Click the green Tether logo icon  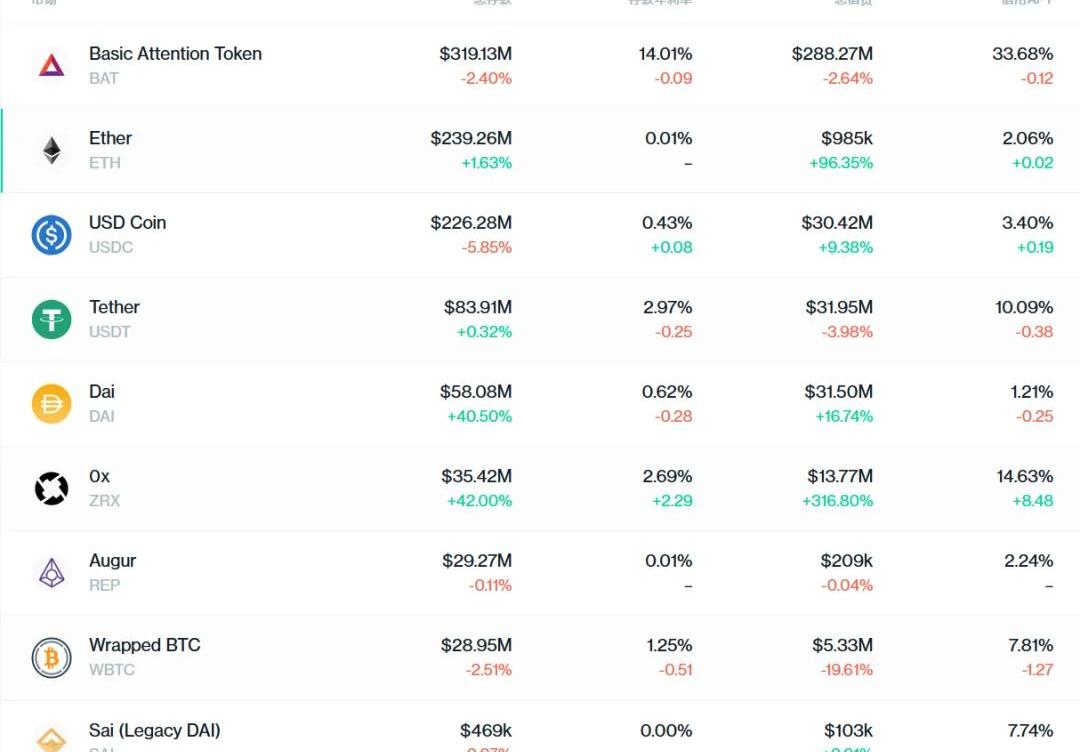(x=51, y=320)
